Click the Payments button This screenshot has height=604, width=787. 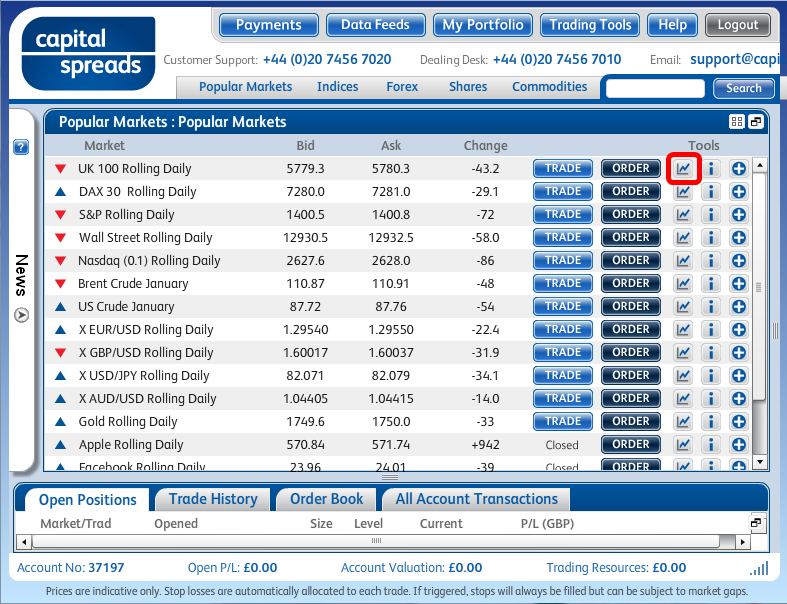[x=269, y=25]
